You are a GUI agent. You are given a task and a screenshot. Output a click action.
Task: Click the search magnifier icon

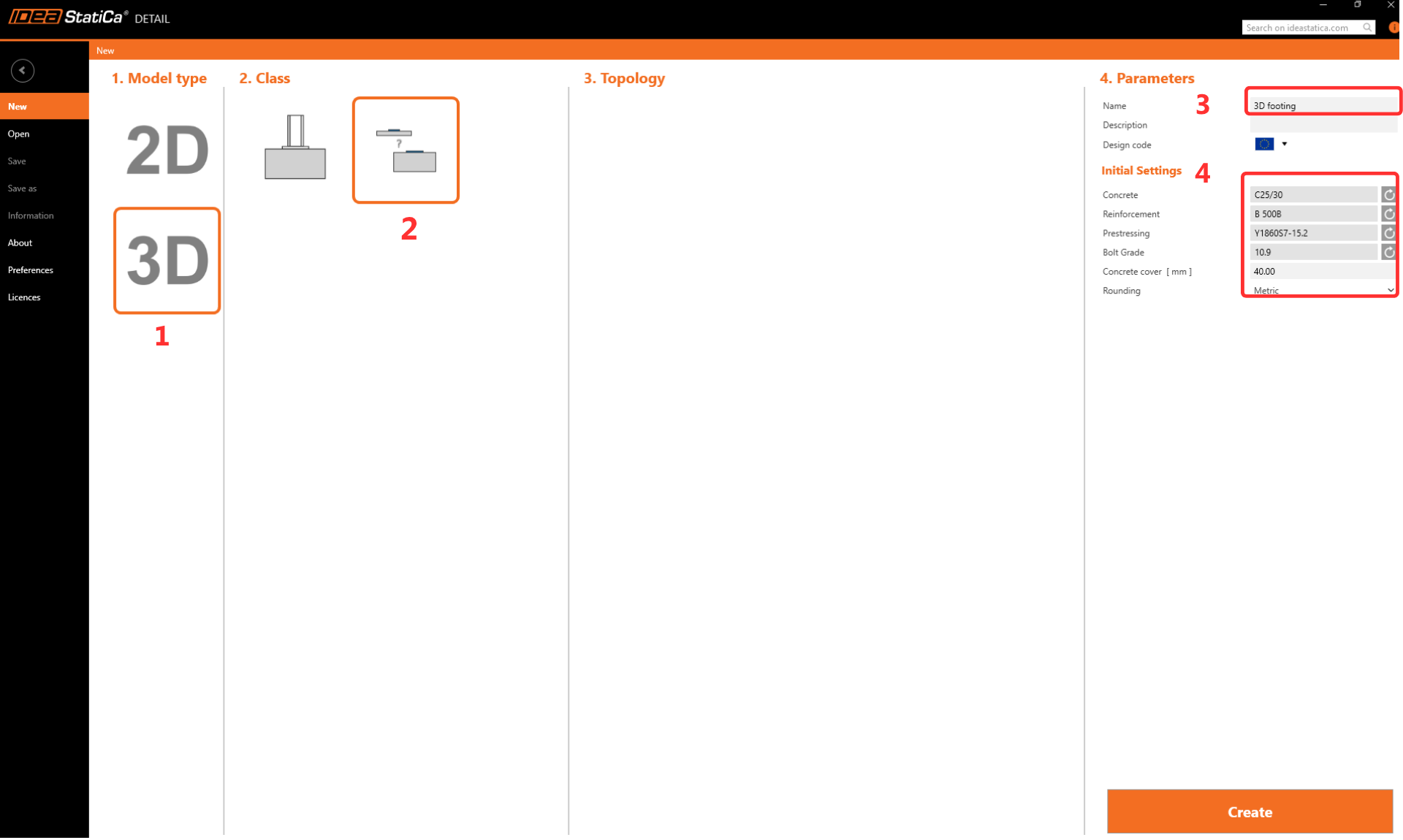tap(1367, 28)
